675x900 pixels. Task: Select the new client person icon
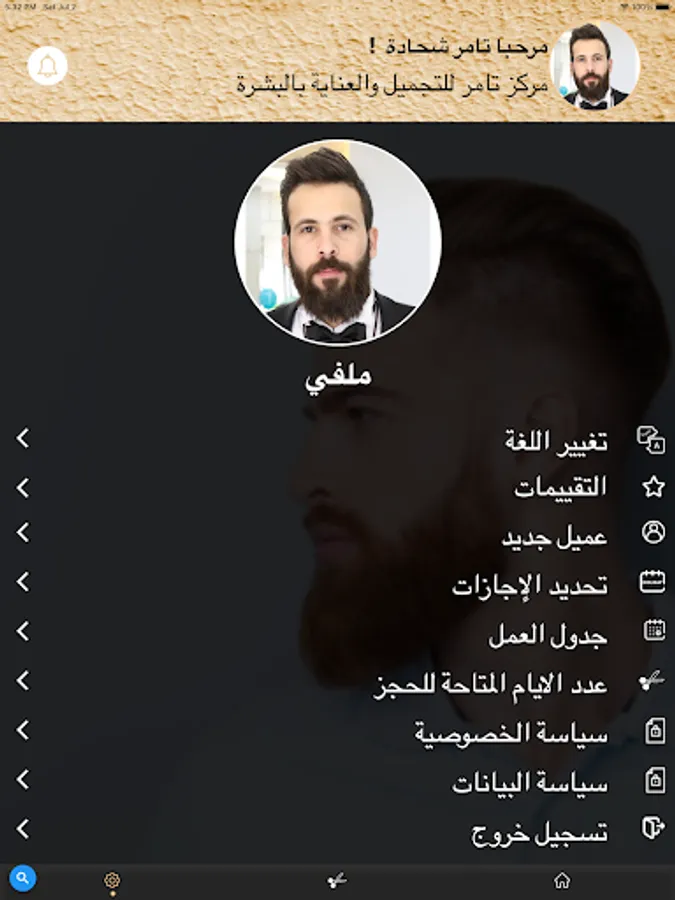pos(653,532)
